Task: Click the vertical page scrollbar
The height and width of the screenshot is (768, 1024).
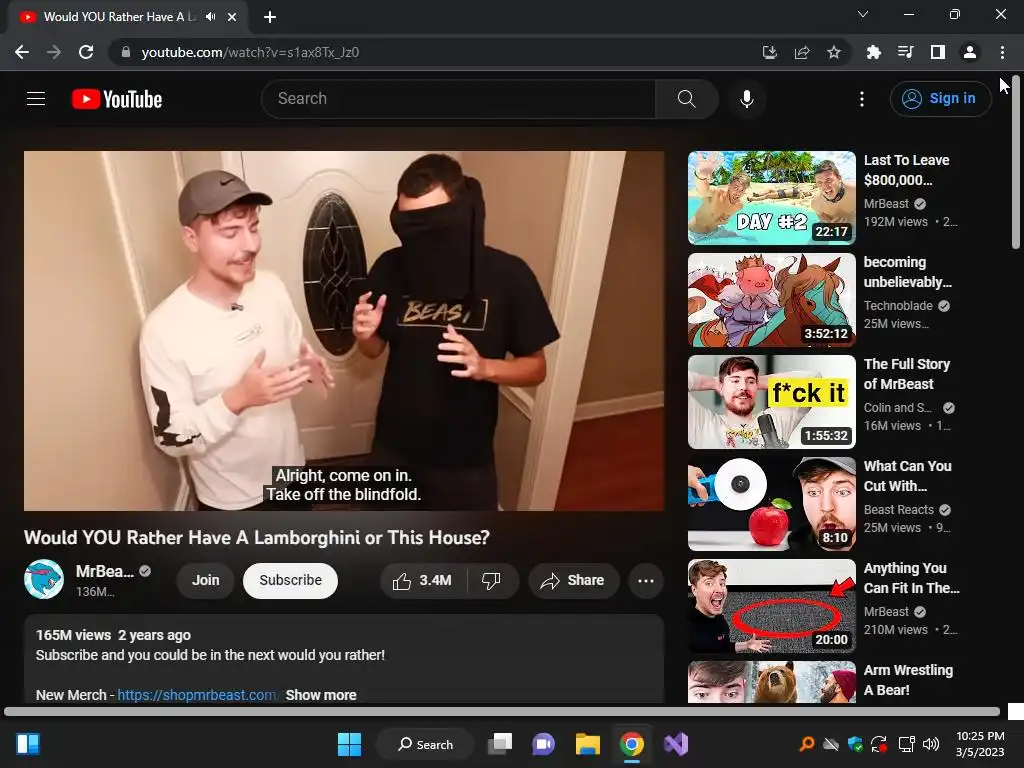Action: point(1016,162)
